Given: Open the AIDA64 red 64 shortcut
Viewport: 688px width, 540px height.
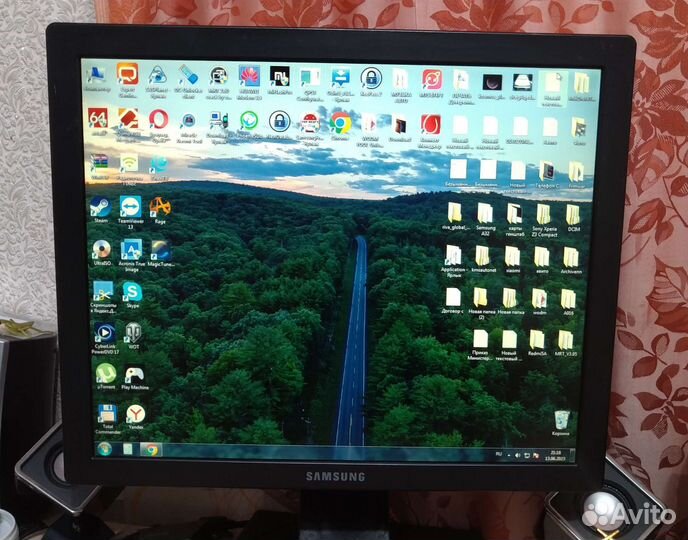Looking at the screenshot, I should 98,121.
